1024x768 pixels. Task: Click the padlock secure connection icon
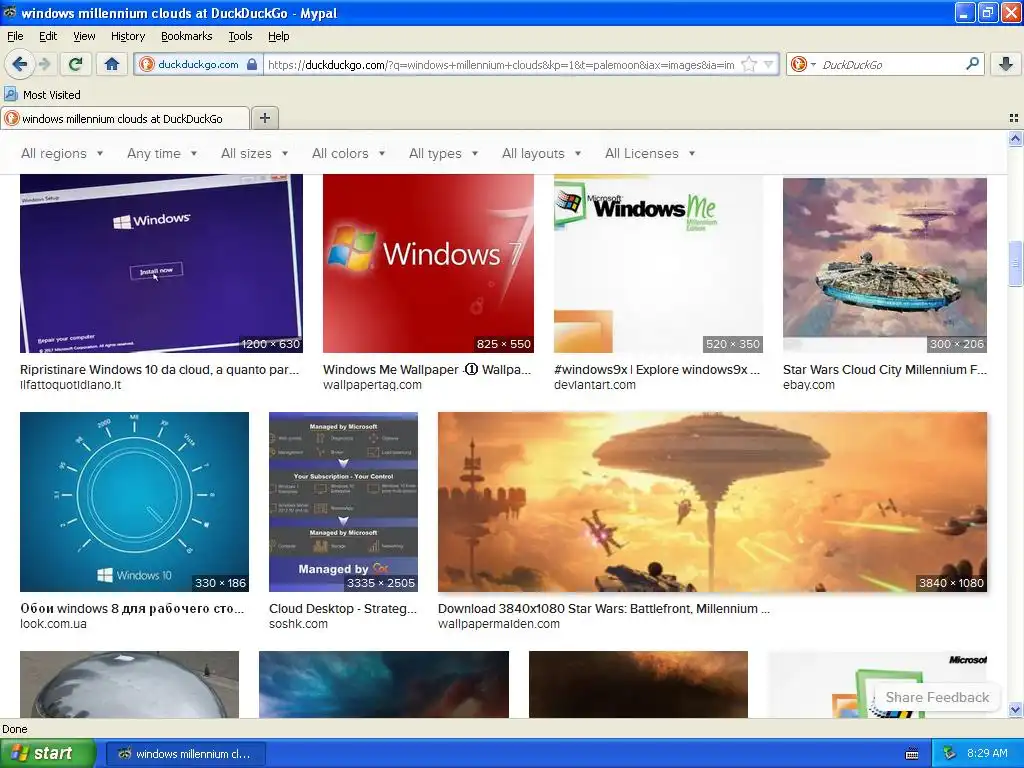tap(252, 64)
